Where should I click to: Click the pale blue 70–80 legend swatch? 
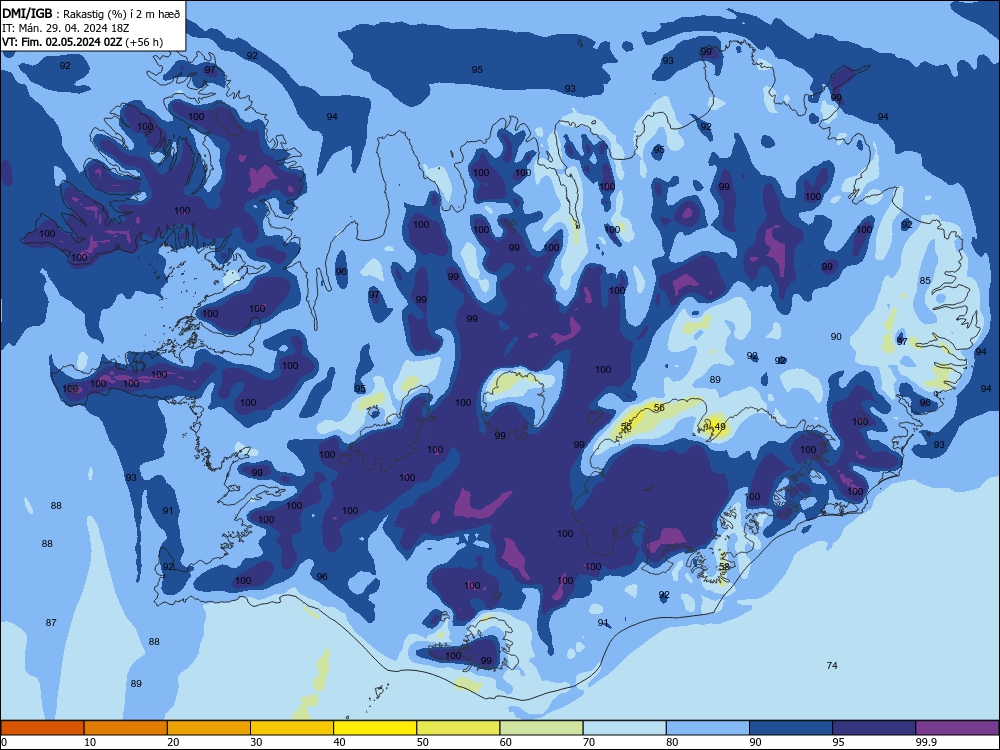tap(624, 728)
